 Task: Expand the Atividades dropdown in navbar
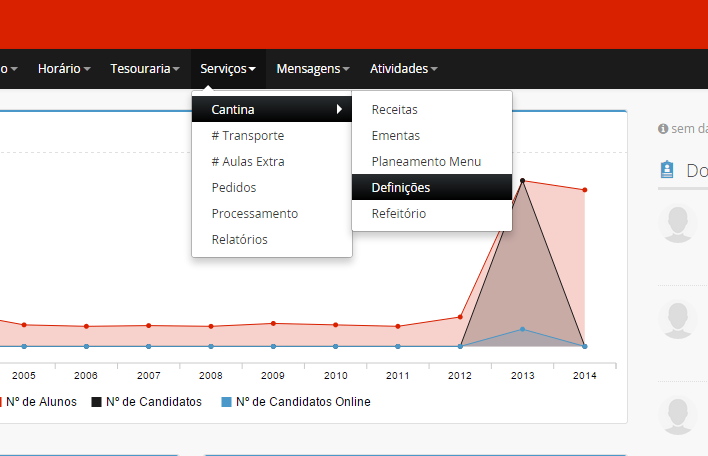pyautogui.click(x=403, y=69)
